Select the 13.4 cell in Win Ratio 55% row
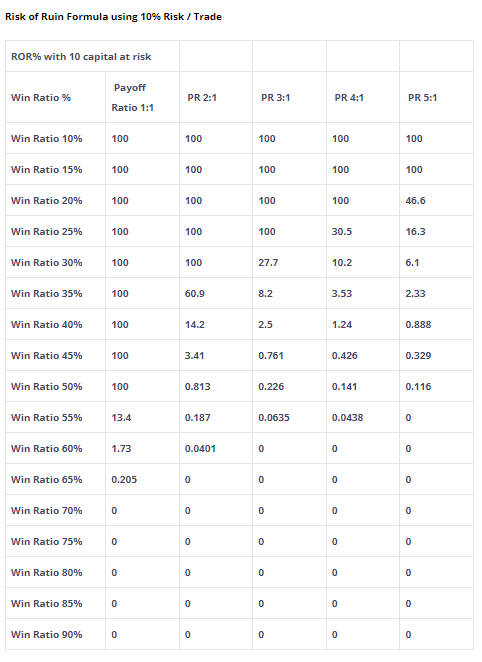The width and height of the screenshot is (482, 662). (x=142, y=417)
